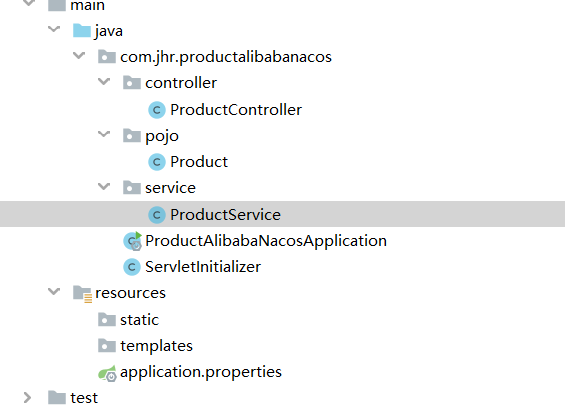Collapse the resources folder chevron
Viewport: 565px width, 408px height.
tap(54, 291)
